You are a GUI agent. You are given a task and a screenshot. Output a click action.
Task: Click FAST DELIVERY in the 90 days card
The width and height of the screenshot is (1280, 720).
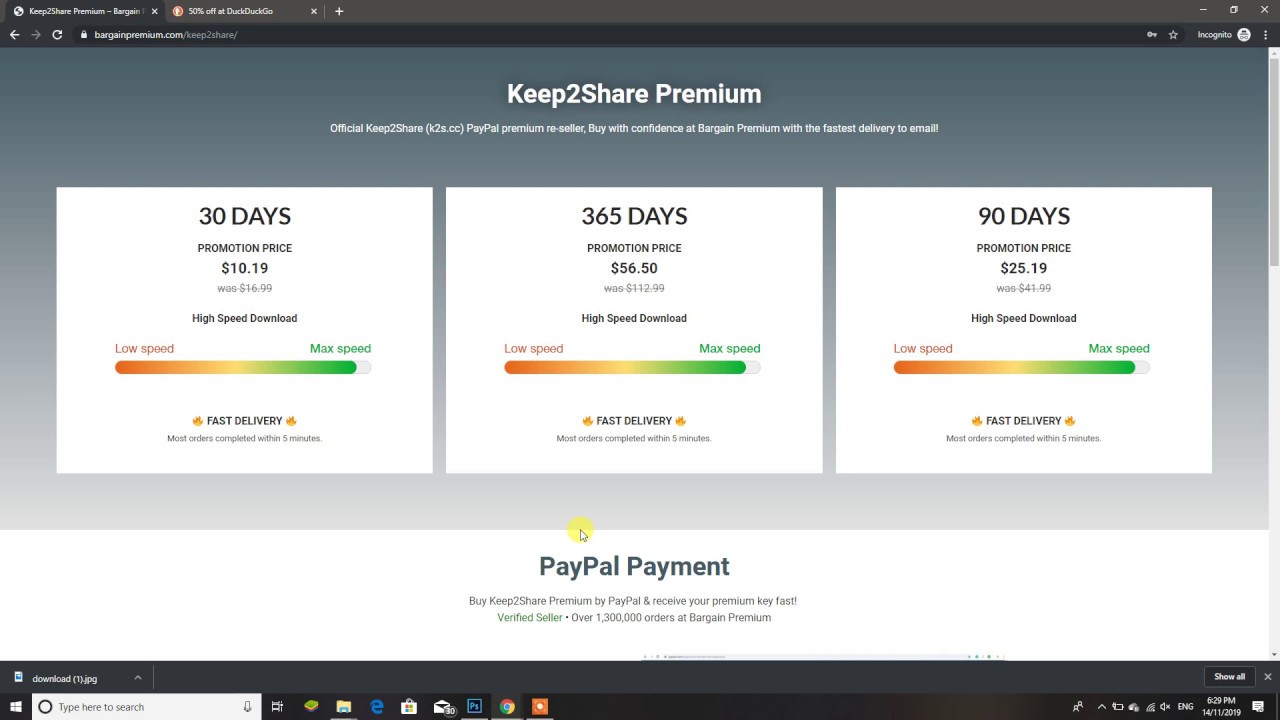1024,421
